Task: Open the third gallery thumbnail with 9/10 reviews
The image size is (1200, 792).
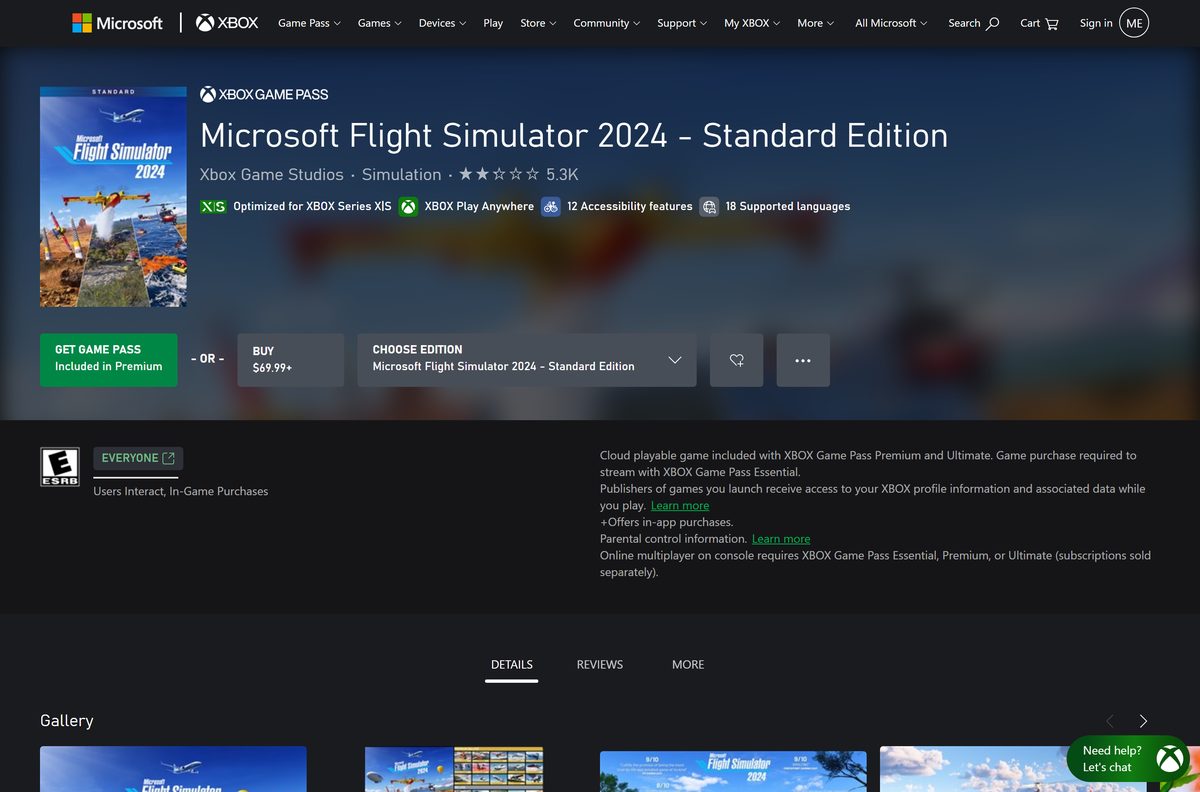Action: (733, 769)
